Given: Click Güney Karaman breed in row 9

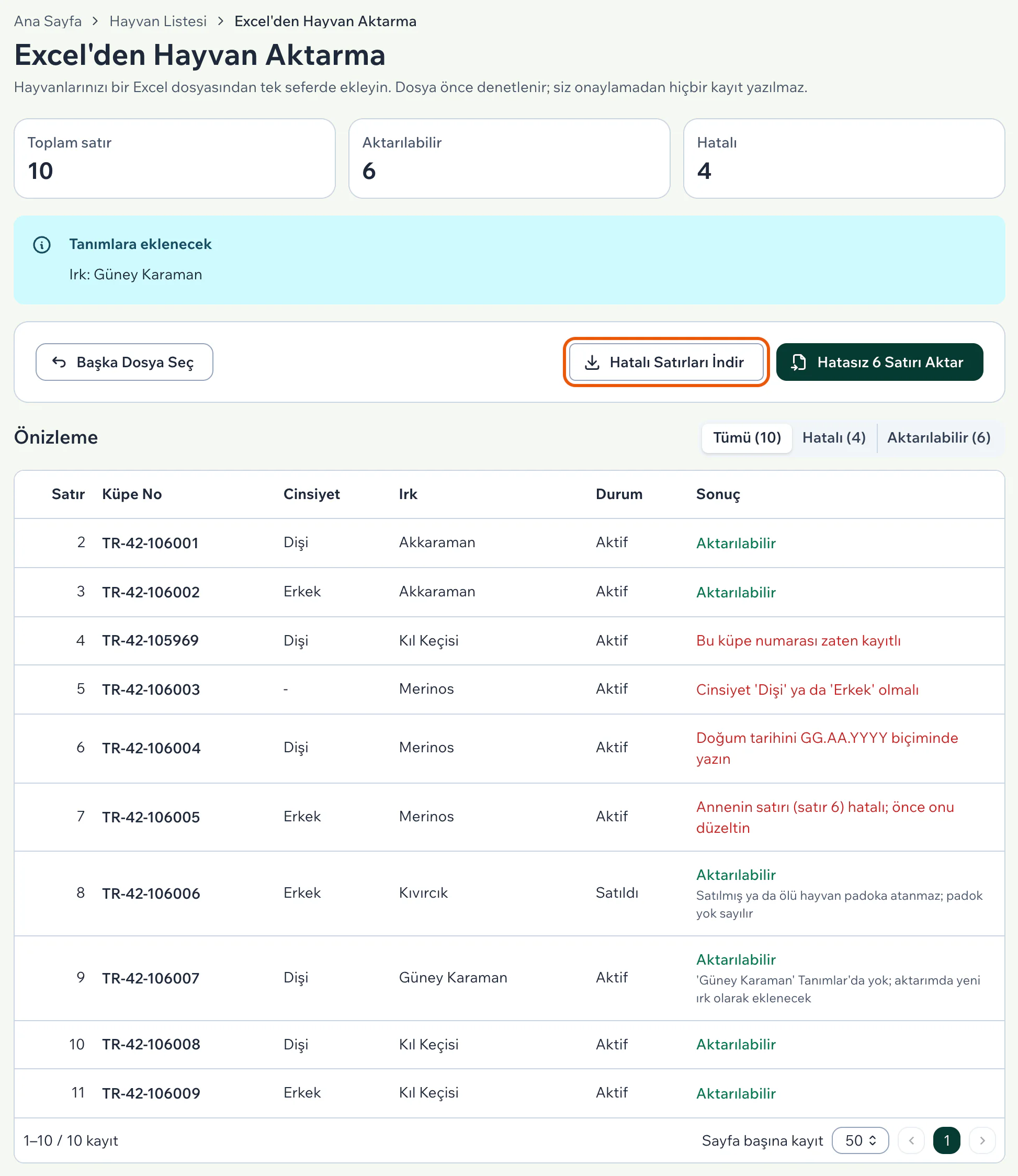Looking at the screenshot, I should [453, 978].
